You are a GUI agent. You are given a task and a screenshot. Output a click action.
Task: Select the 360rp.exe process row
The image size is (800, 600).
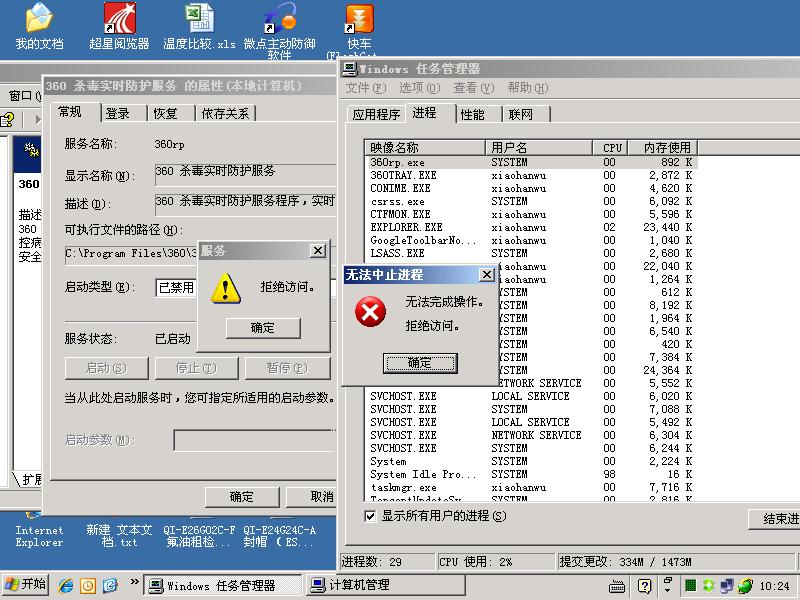(531, 162)
